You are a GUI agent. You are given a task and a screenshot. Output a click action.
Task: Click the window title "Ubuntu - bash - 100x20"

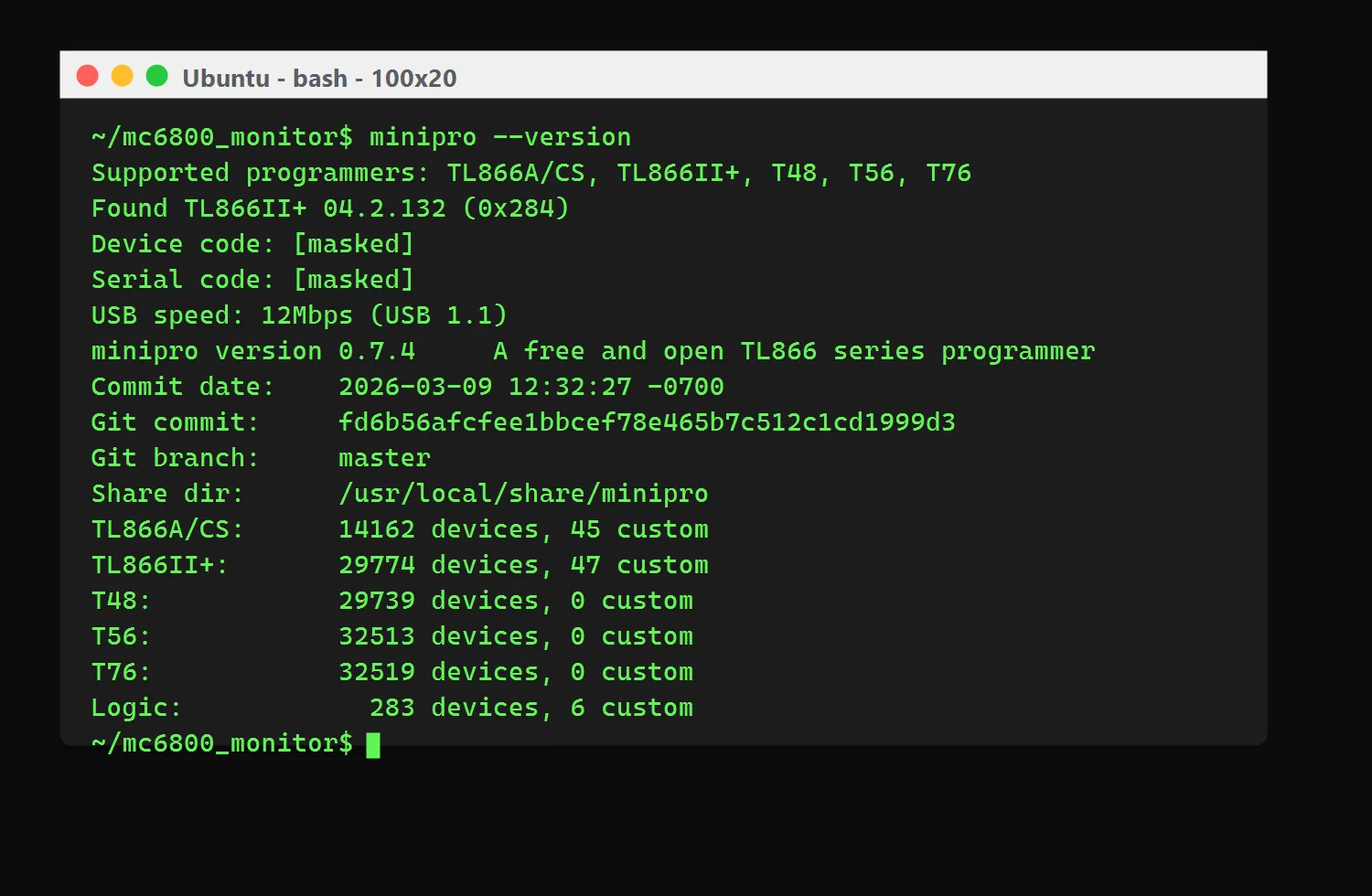(x=319, y=79)
